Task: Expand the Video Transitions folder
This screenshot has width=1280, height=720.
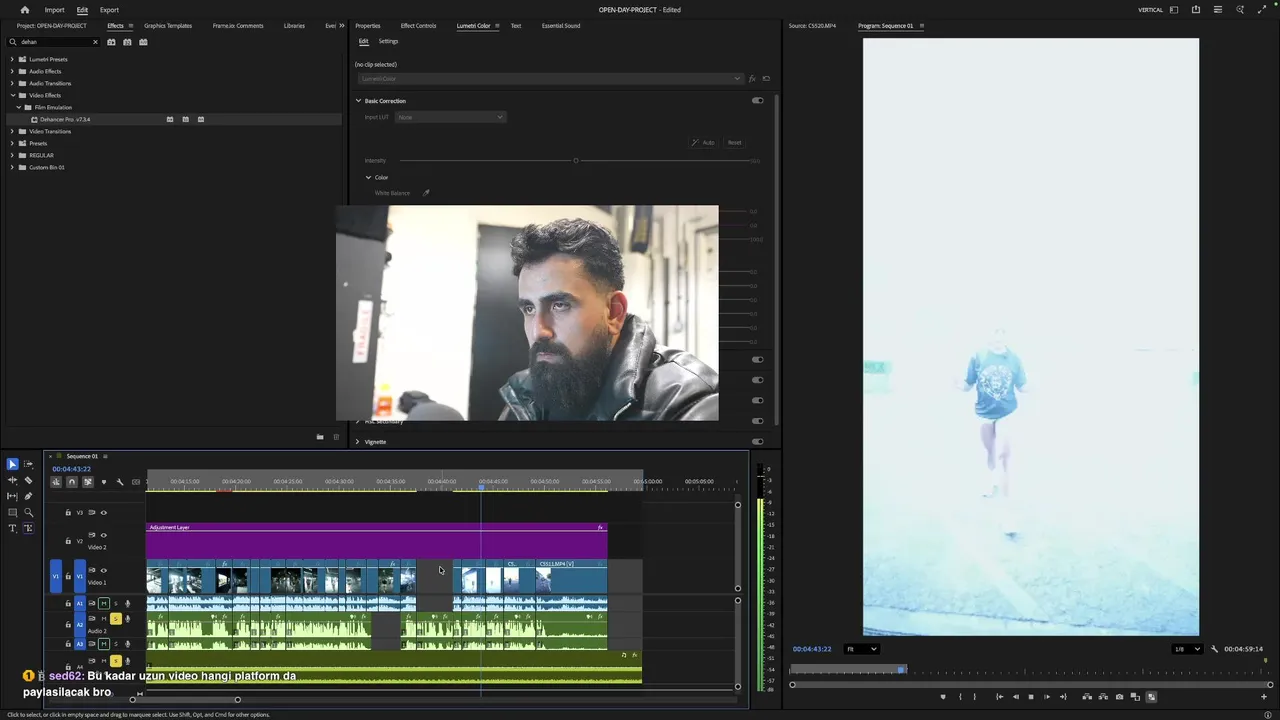Action: click(x=12, y=131)
